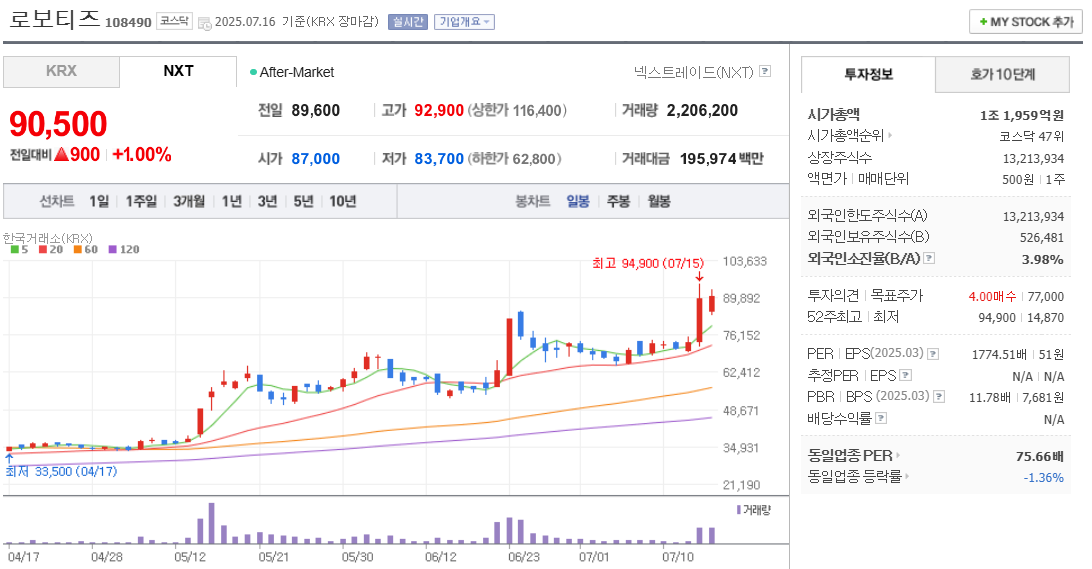Select the 1일 line chart period
The width and height of the screenshot is (1092, 569).
click(99, 201)
